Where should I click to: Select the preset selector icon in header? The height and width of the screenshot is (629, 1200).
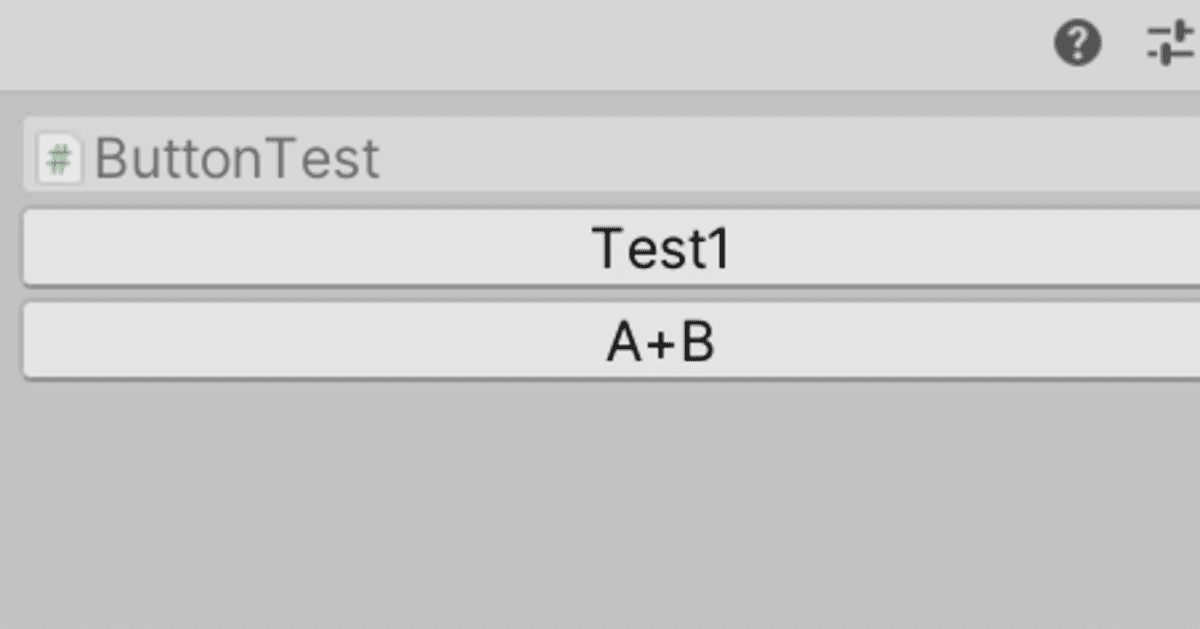[1172, 44]
